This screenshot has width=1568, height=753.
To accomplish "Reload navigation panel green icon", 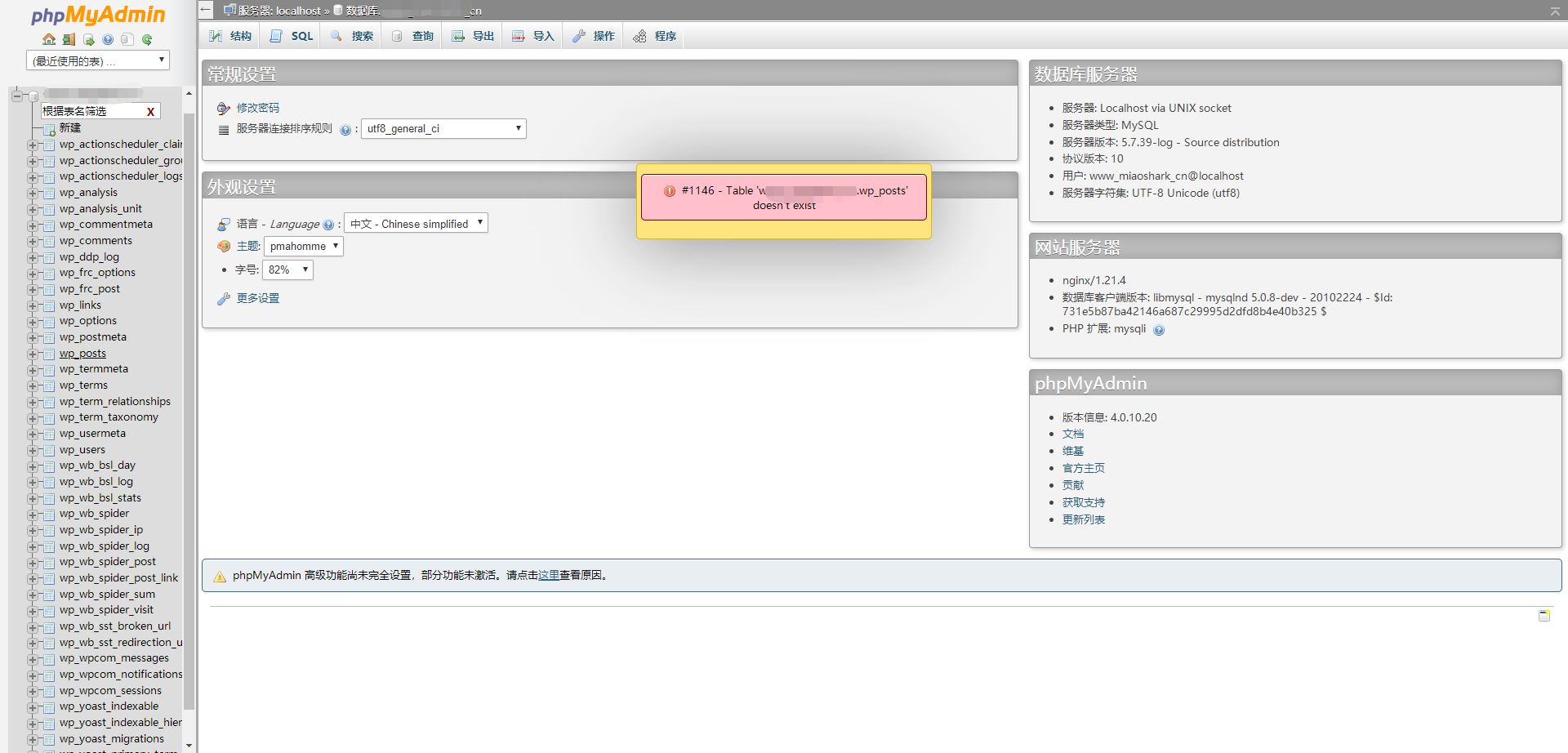I will tap(147, 39).
